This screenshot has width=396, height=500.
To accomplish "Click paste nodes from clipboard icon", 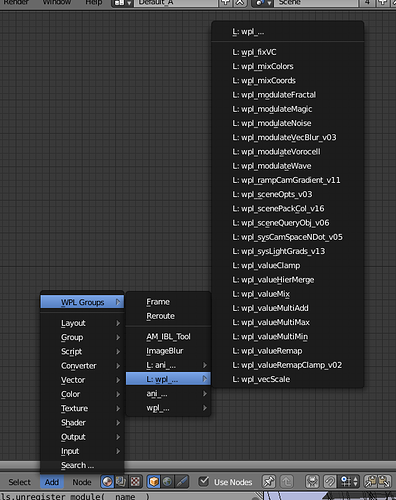I will [385, 482].
